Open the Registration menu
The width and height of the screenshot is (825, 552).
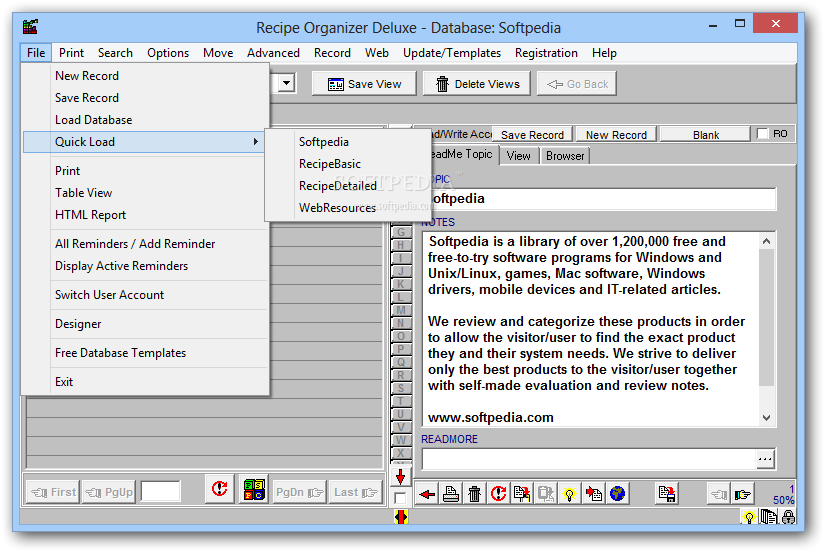546,53
